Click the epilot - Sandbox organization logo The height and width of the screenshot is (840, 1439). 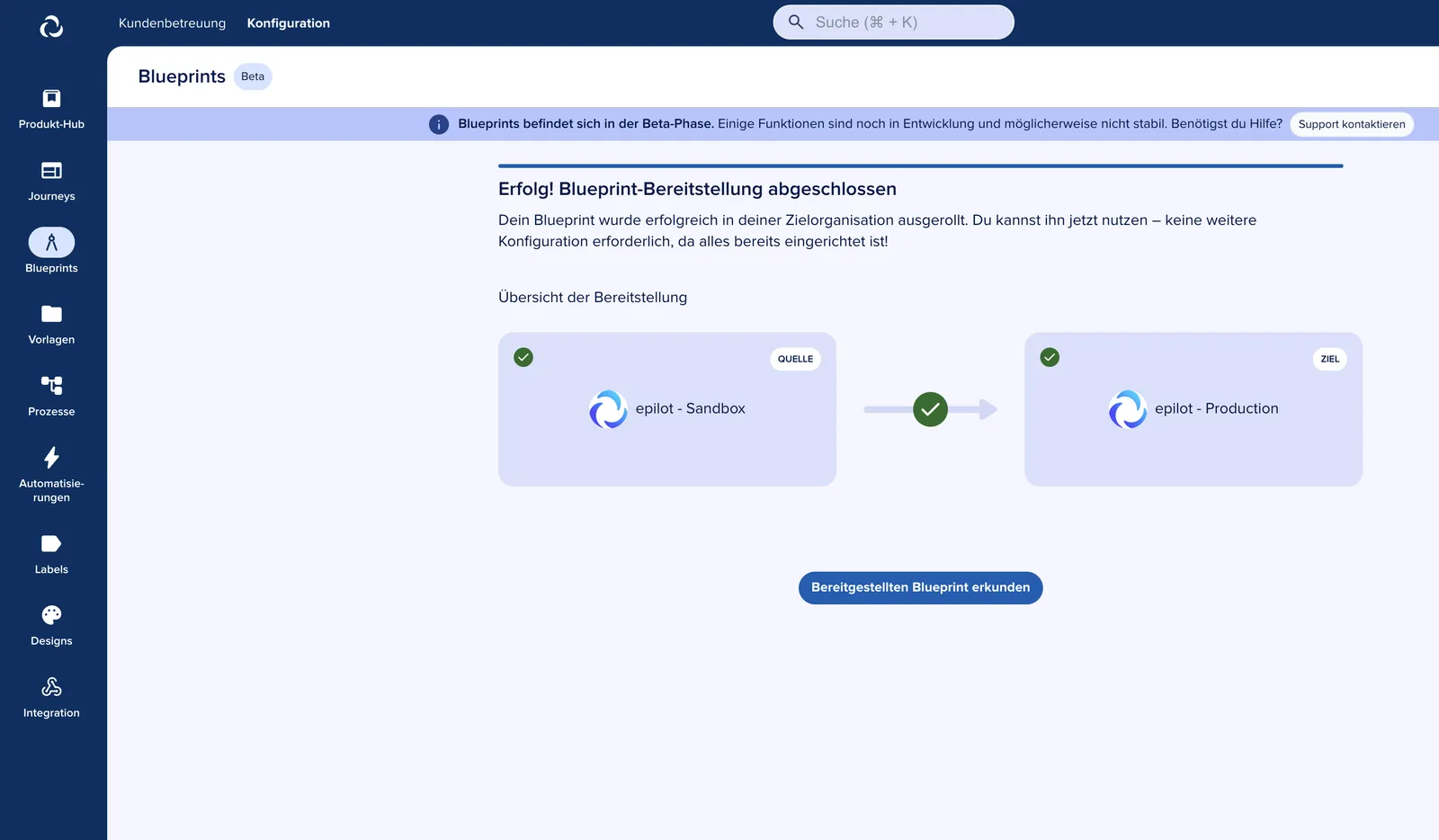[608, 409]
